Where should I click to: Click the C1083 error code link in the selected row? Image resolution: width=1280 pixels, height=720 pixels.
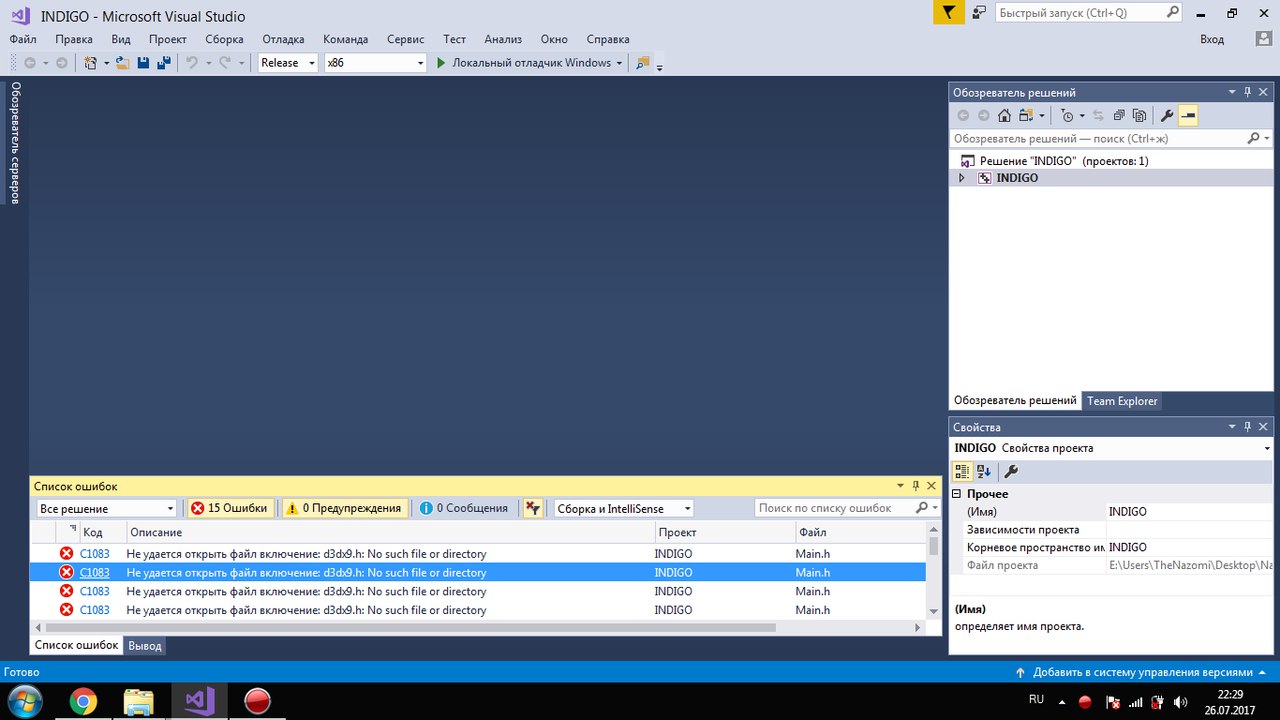coord(95,573)
